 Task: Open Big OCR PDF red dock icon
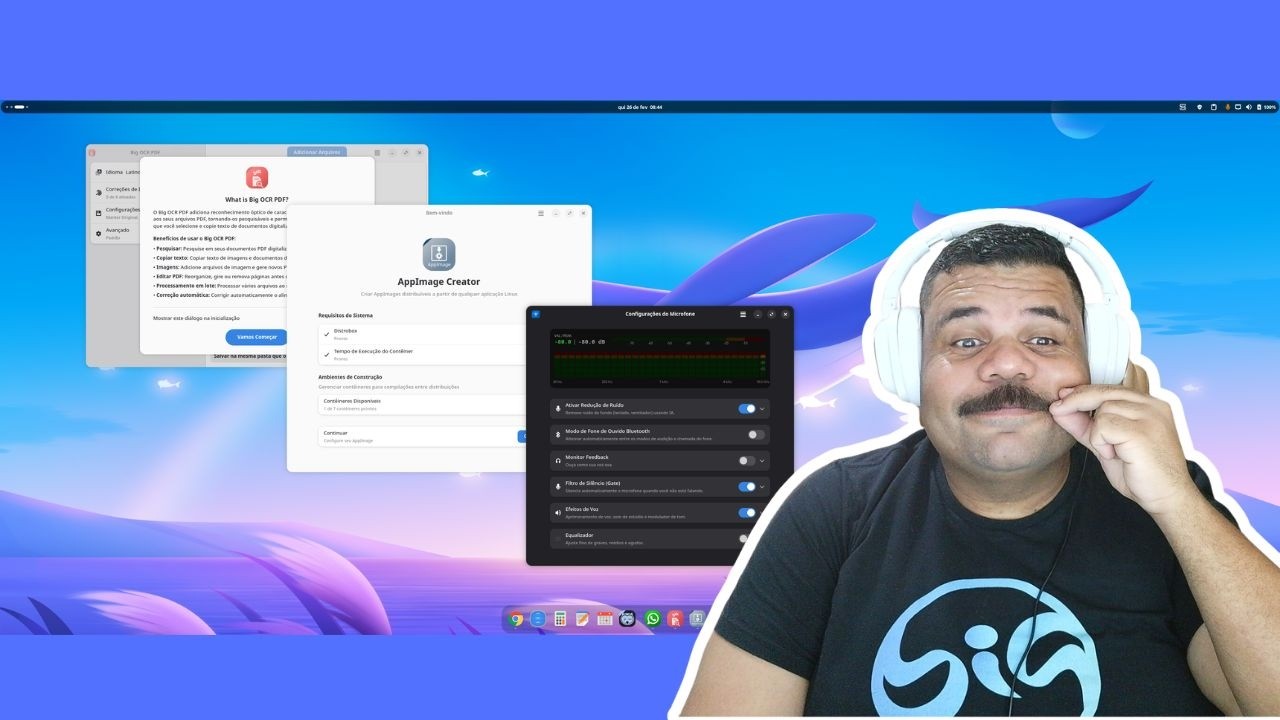coord(675,619)
